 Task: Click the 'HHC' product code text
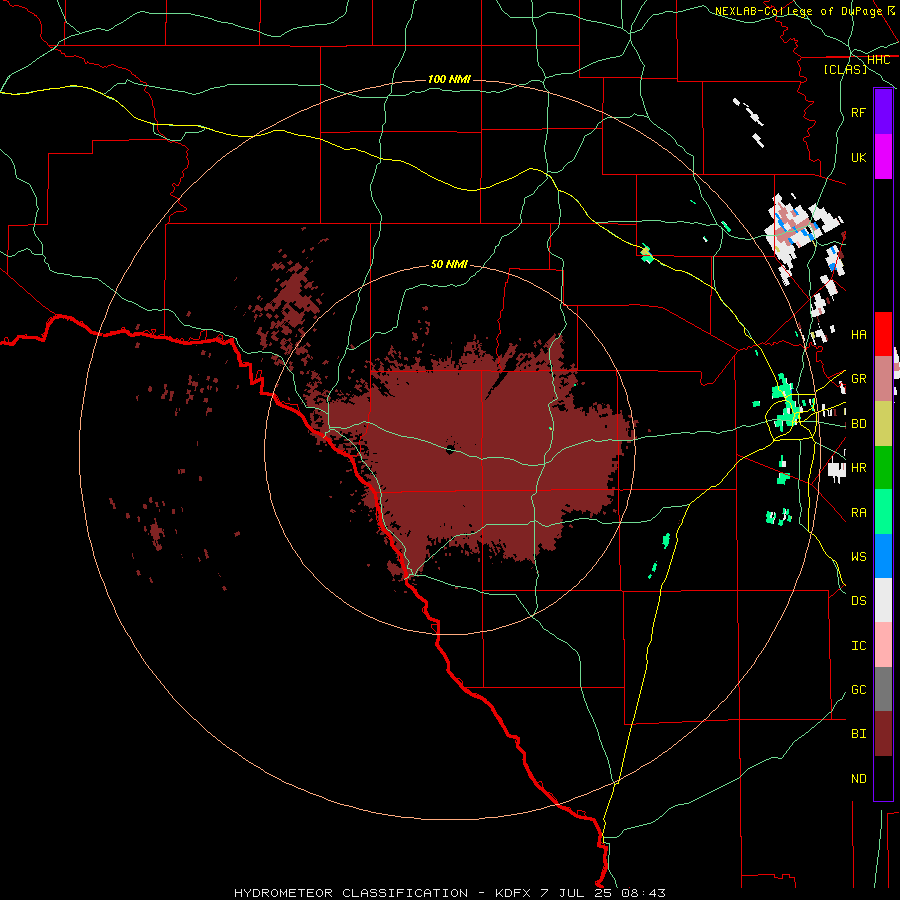tap(878, 60)
